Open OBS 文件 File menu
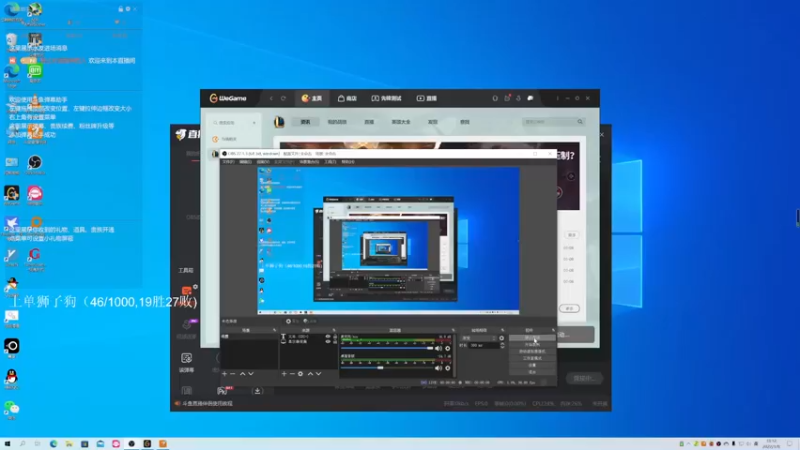This screenshot has width=800, height=450. (x=228, y=162)
